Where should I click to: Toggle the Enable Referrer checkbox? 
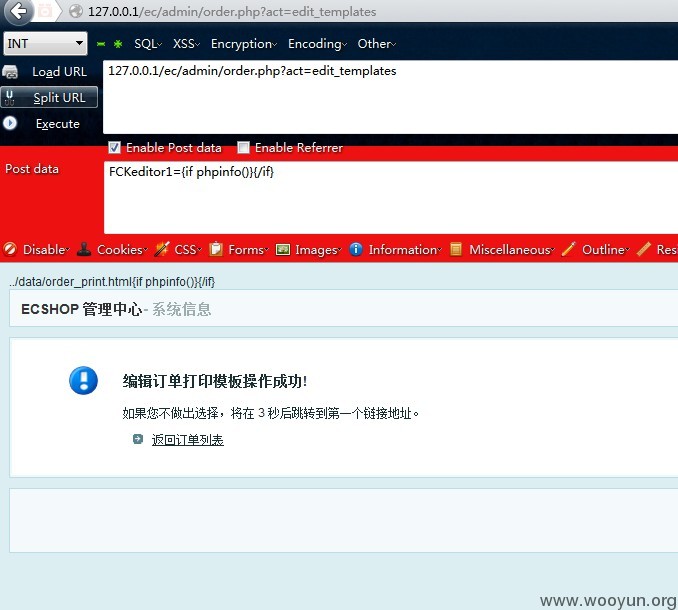point(243,147)
